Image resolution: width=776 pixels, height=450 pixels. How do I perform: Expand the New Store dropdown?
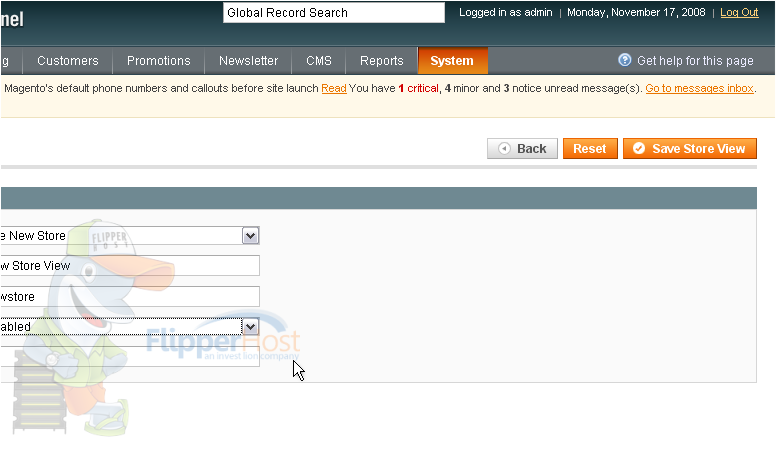[x=250, y=236]
